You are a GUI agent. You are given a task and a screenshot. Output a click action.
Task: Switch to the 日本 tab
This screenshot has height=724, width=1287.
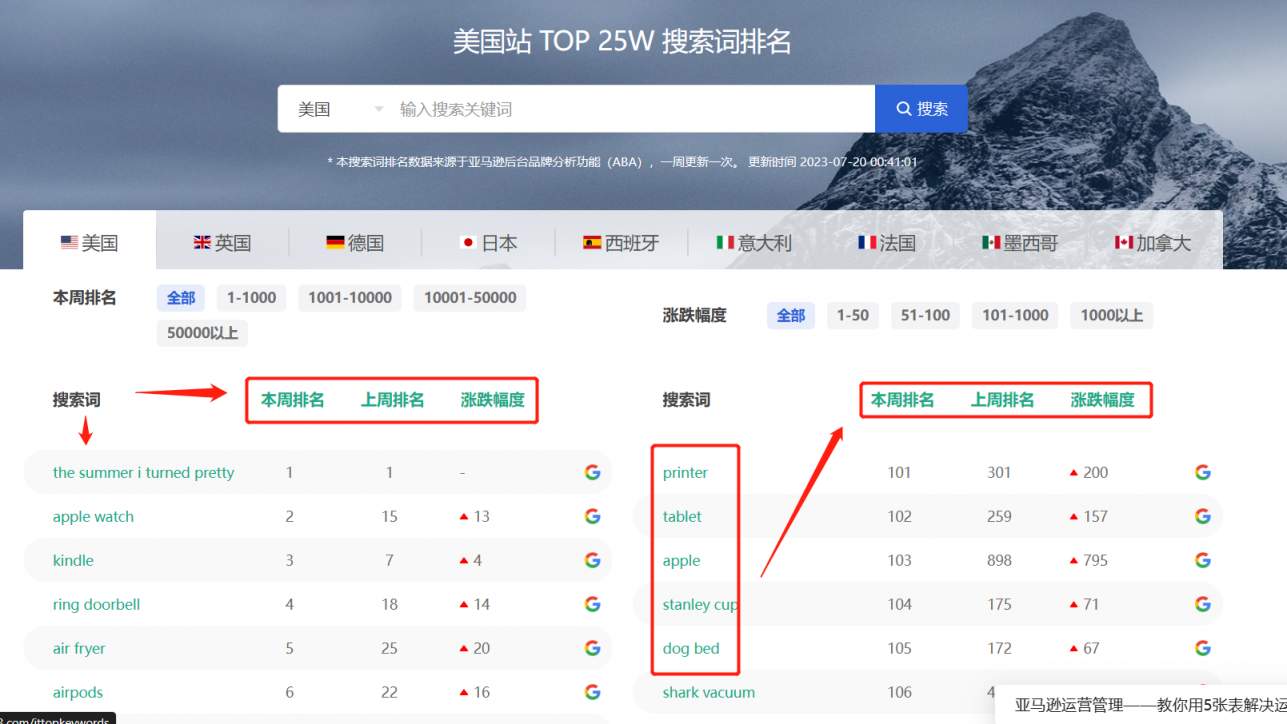pyautogui.click(x=488, y=242)
